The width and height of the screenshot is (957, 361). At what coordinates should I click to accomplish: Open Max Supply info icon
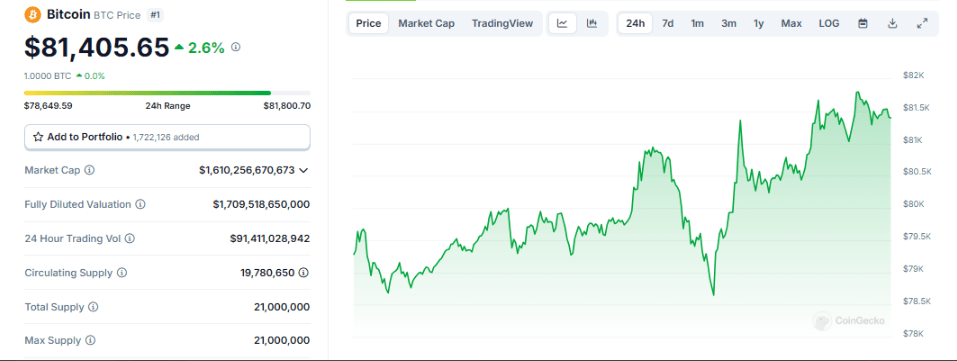90,340
